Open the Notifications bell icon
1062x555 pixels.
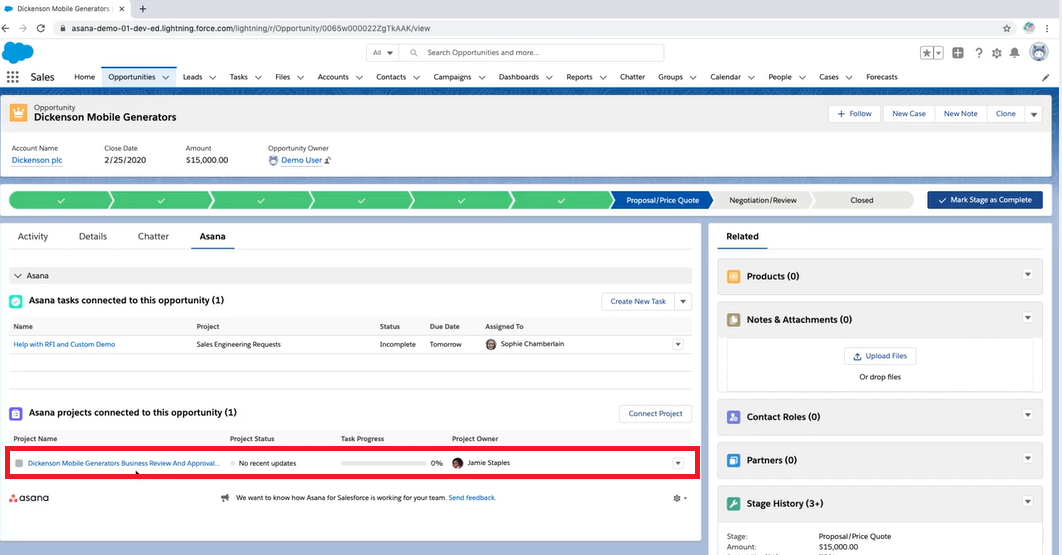(1015, 53)
